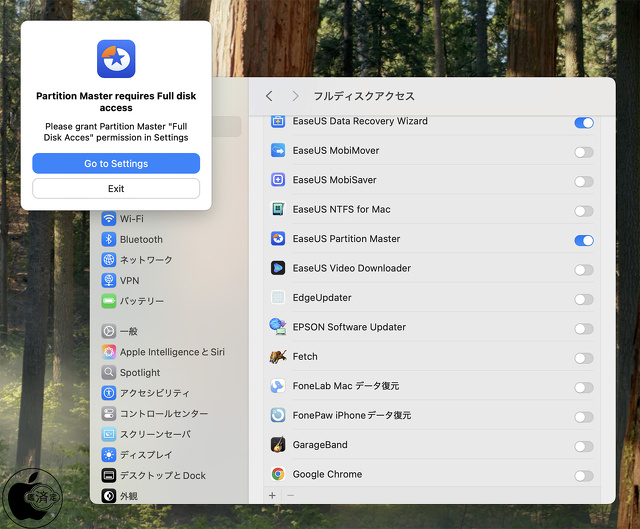
Task: Select the Google Chrome row label
Action: pos(327,474)
